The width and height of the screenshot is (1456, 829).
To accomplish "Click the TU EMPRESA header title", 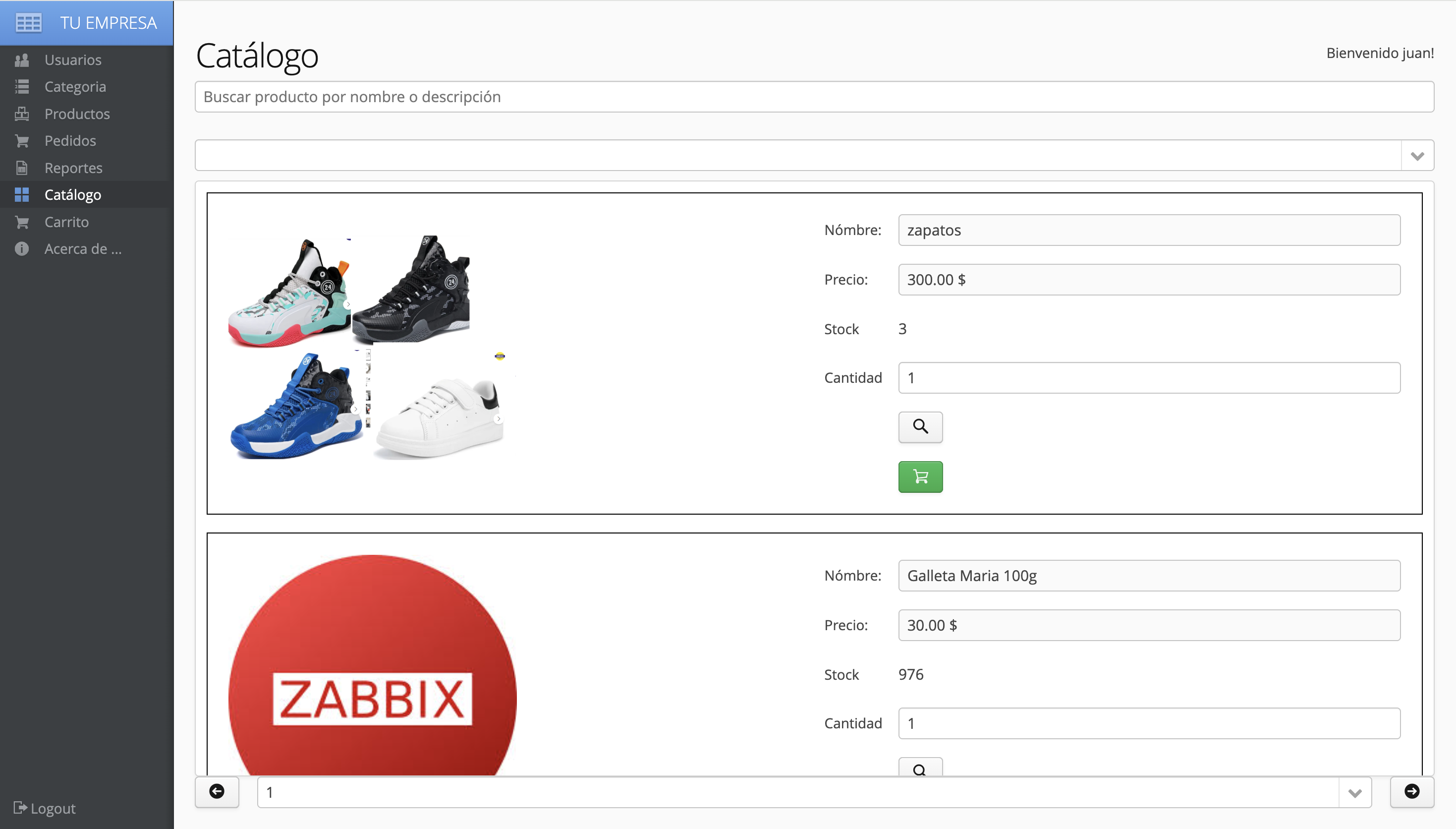I will [108, 23].
